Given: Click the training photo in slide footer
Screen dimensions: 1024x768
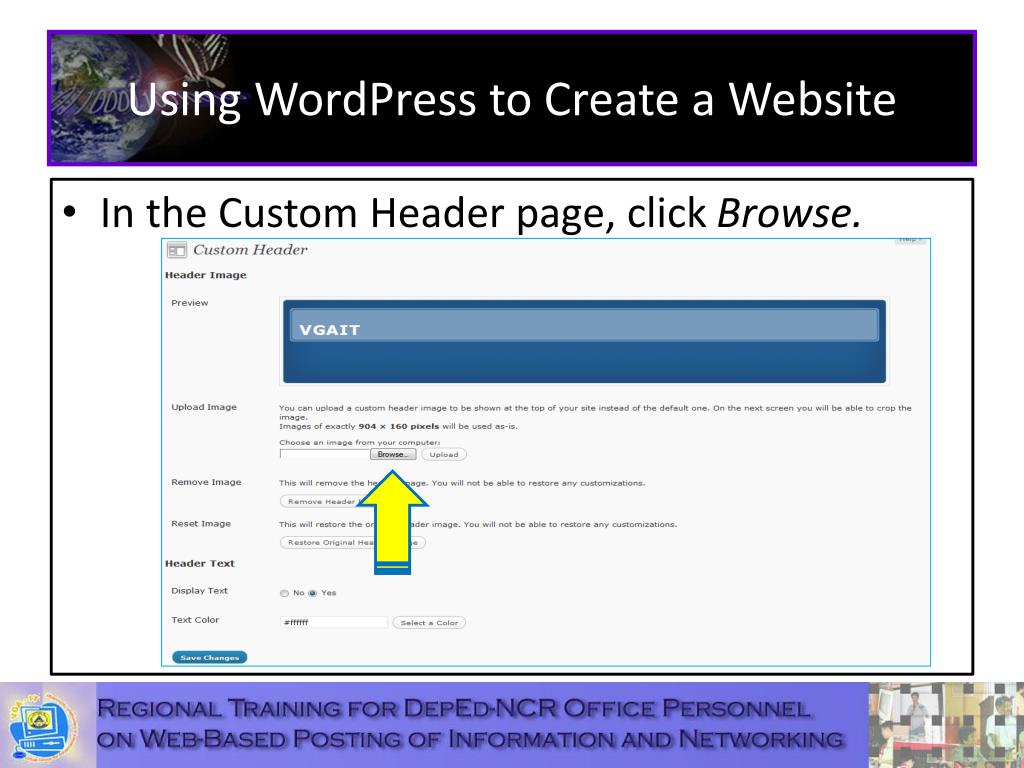Looking at the screenshot, I should pyautogui.click(x=946, y=725).
